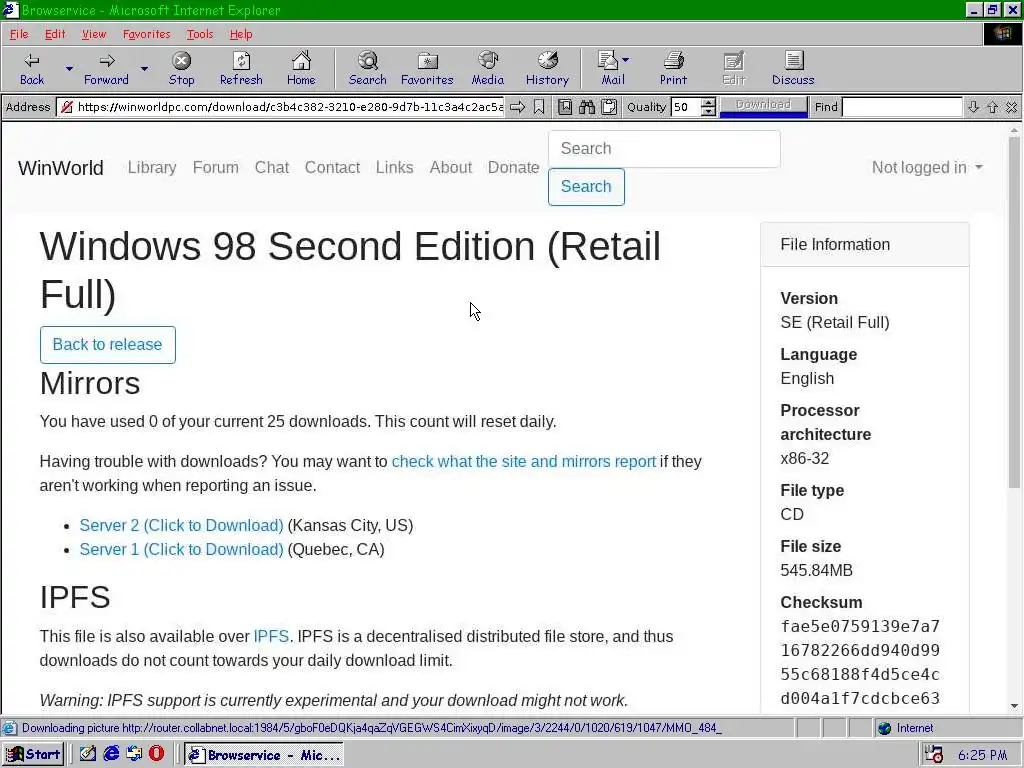Focus the WinWorld Search input field
1024x768 pixels.
point(664,149)
